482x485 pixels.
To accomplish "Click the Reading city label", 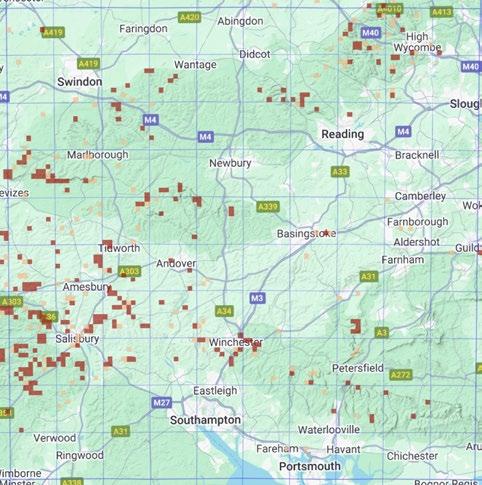I will (343, 134).
